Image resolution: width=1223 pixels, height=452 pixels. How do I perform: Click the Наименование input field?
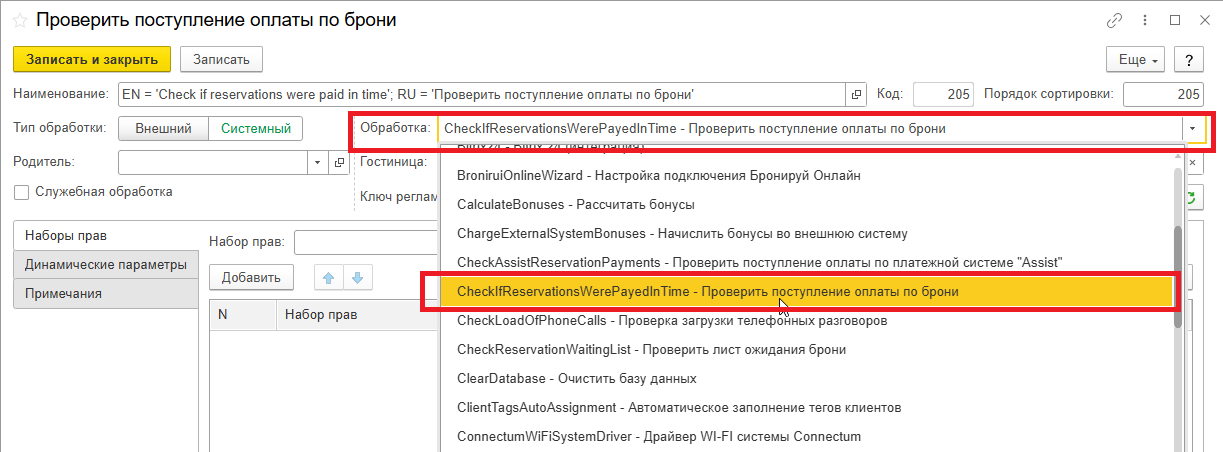[482, 94]
